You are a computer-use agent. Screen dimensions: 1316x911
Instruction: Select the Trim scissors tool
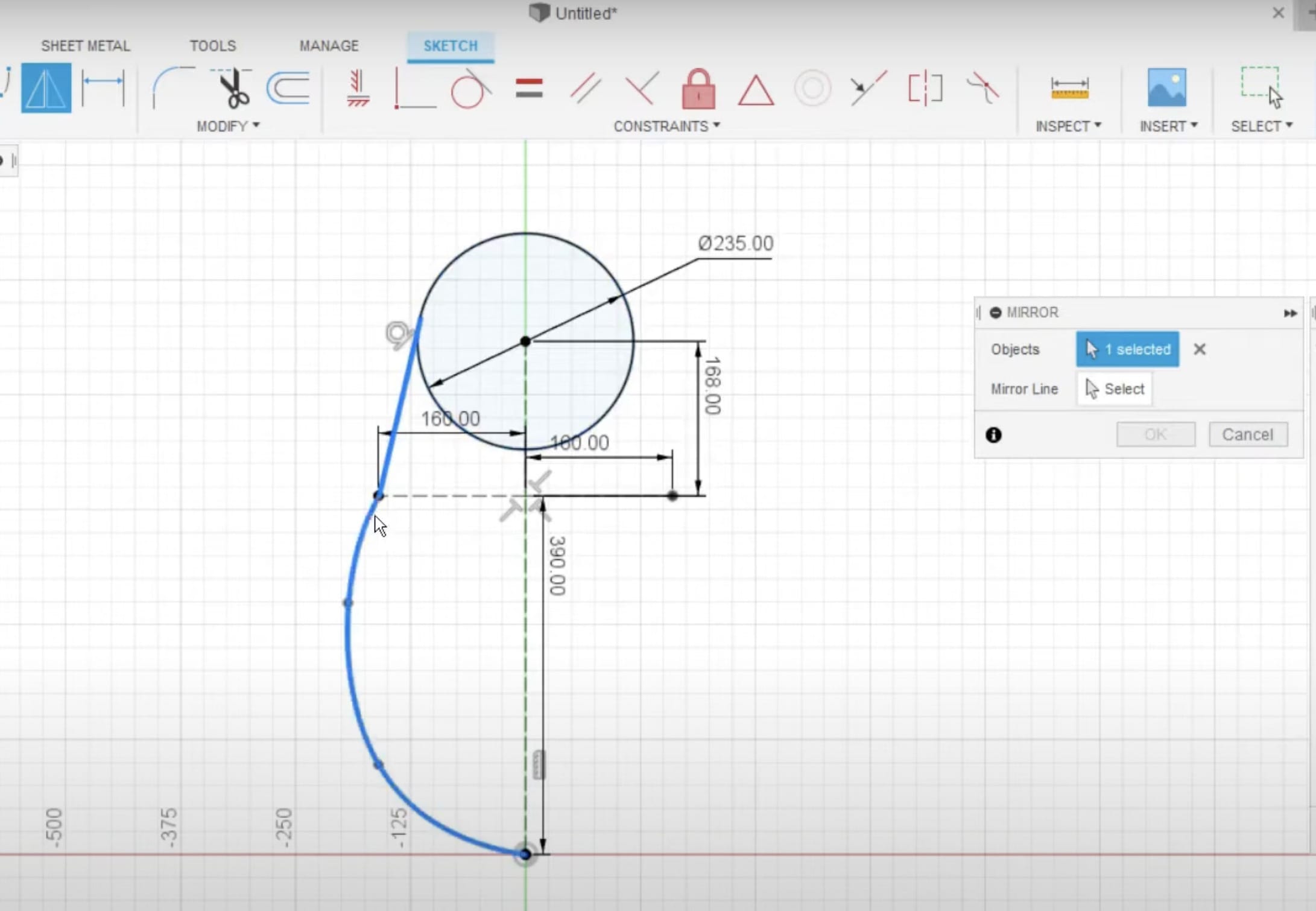(x=232, y=88)
